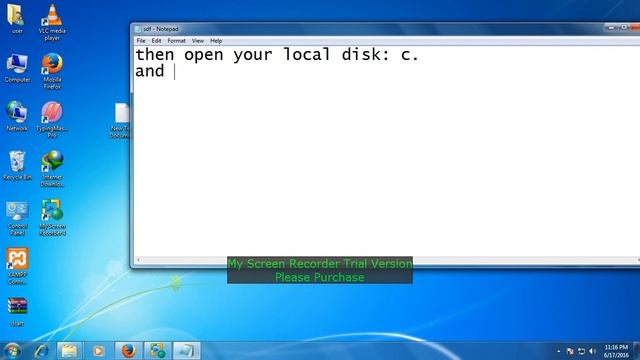Screen dimensions: 640x360
Task: Select the WinRAR archive desktop icon
Action: pos(17,312)
